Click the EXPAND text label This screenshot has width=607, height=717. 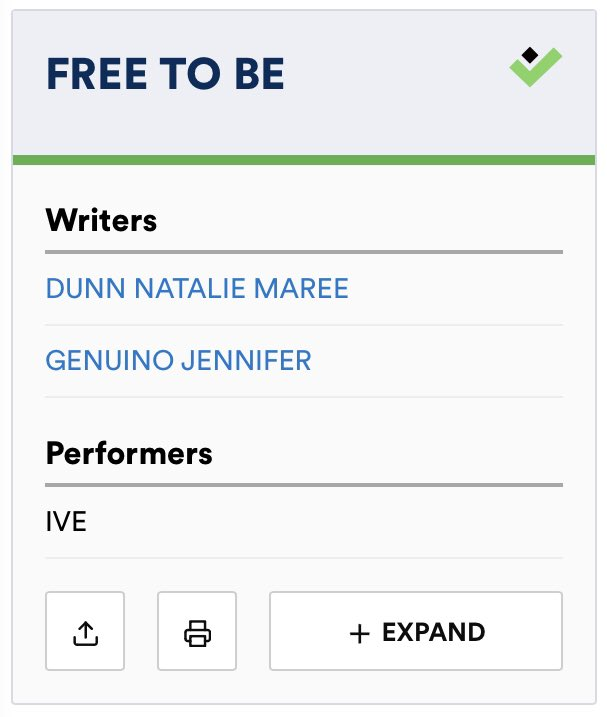pyautogui.click(x=433, y=632)
